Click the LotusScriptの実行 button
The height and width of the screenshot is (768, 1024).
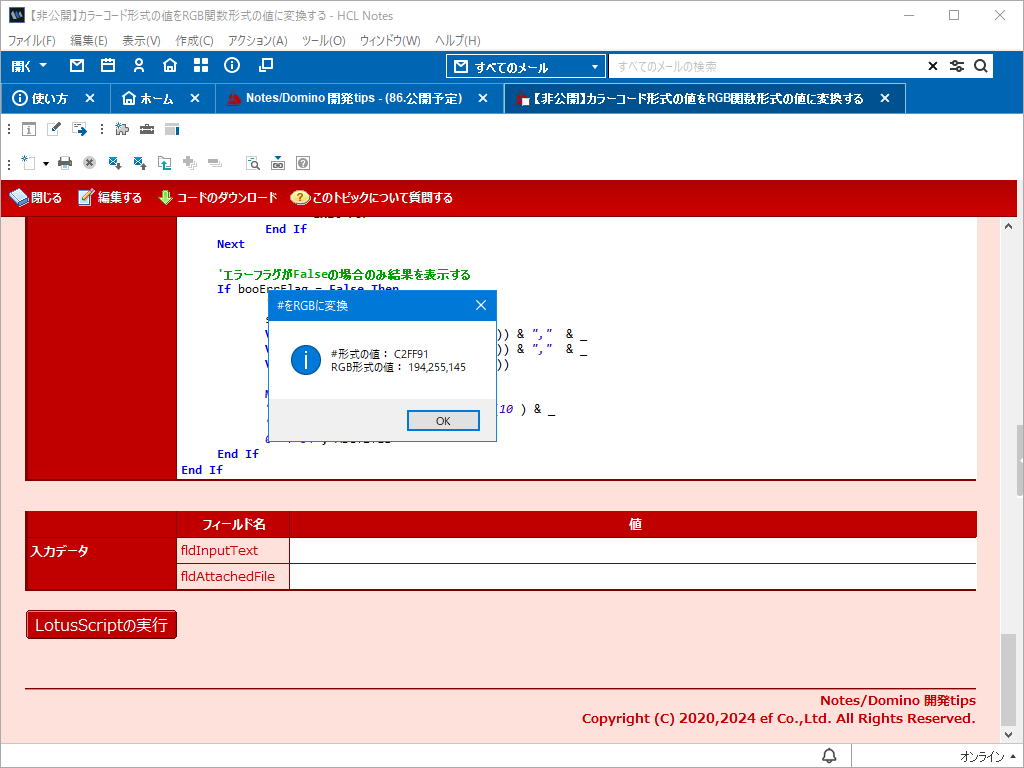coord(101,625)
